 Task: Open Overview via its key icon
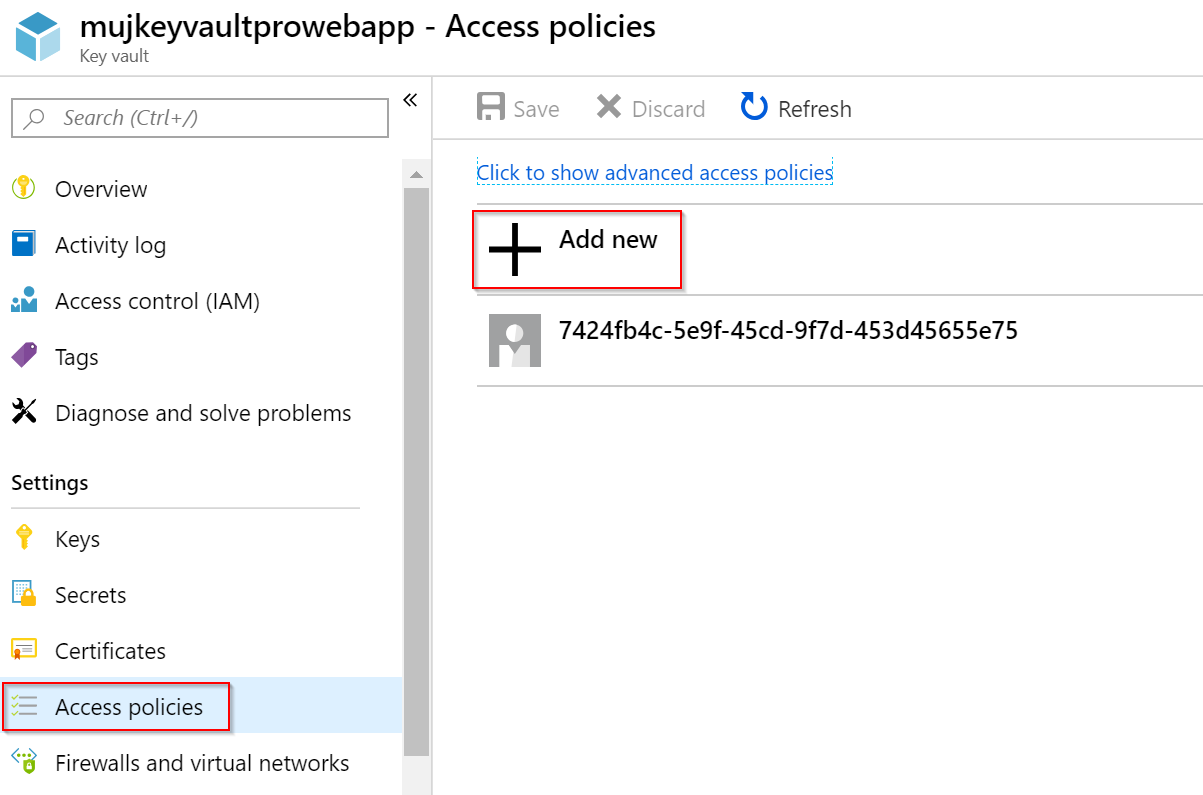pos(23,188)
